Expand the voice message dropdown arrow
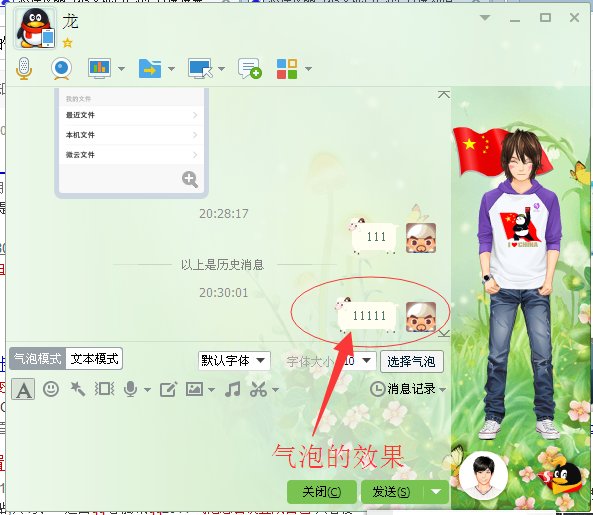The width and height of the screenshot is (593, 515). (x=147, y=389)
